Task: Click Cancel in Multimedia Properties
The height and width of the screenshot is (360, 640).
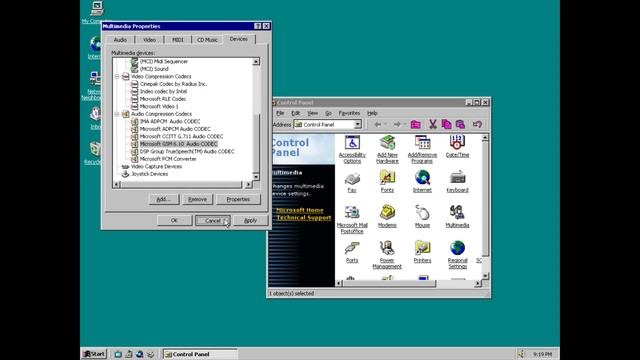Action: click(x=213, y=220)
